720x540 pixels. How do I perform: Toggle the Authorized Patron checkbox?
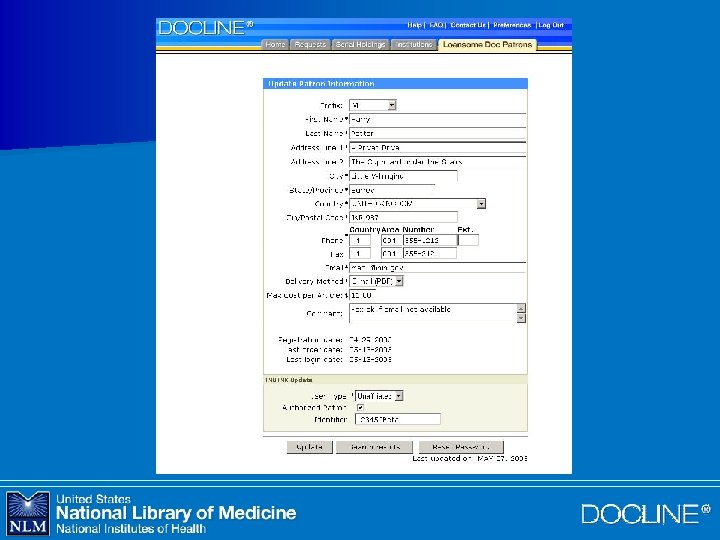coord(360,407)
